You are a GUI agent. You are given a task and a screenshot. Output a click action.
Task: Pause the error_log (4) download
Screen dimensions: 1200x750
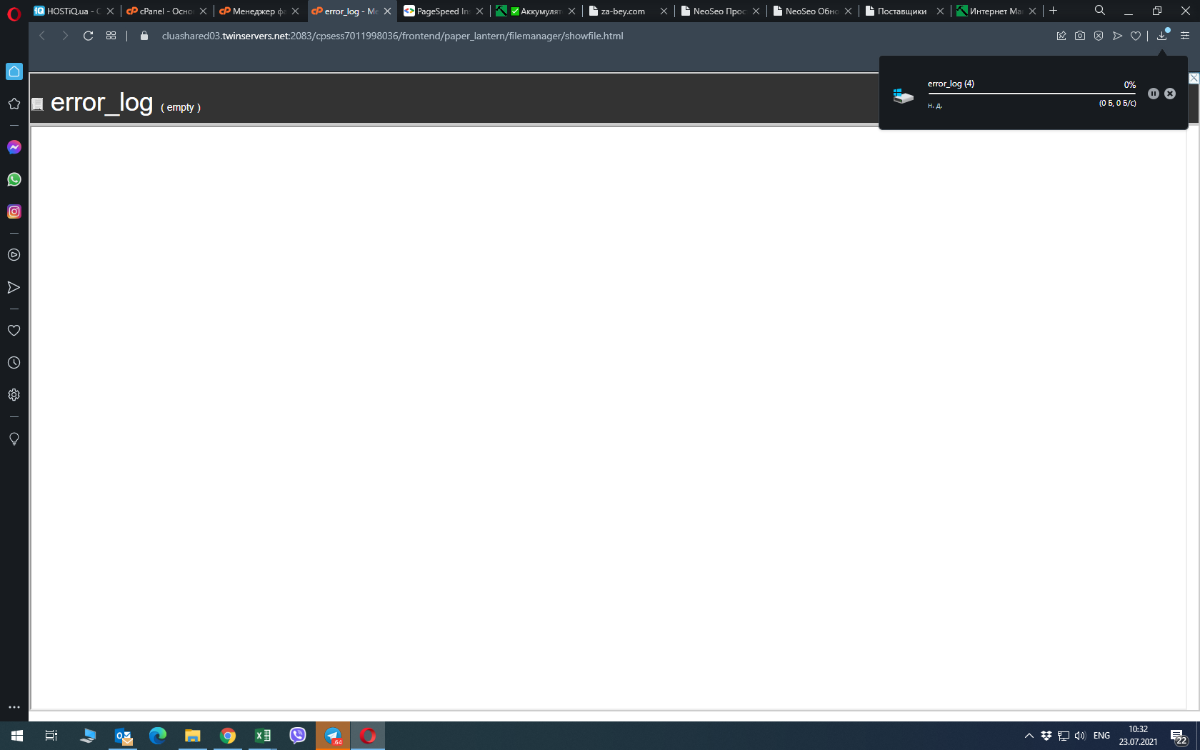(1153, 93)
